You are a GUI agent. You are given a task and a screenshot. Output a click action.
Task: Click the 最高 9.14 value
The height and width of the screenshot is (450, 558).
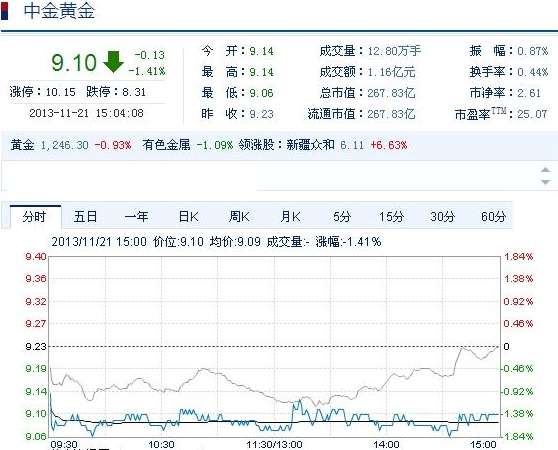pyautogui.click(x=262, y=72)
